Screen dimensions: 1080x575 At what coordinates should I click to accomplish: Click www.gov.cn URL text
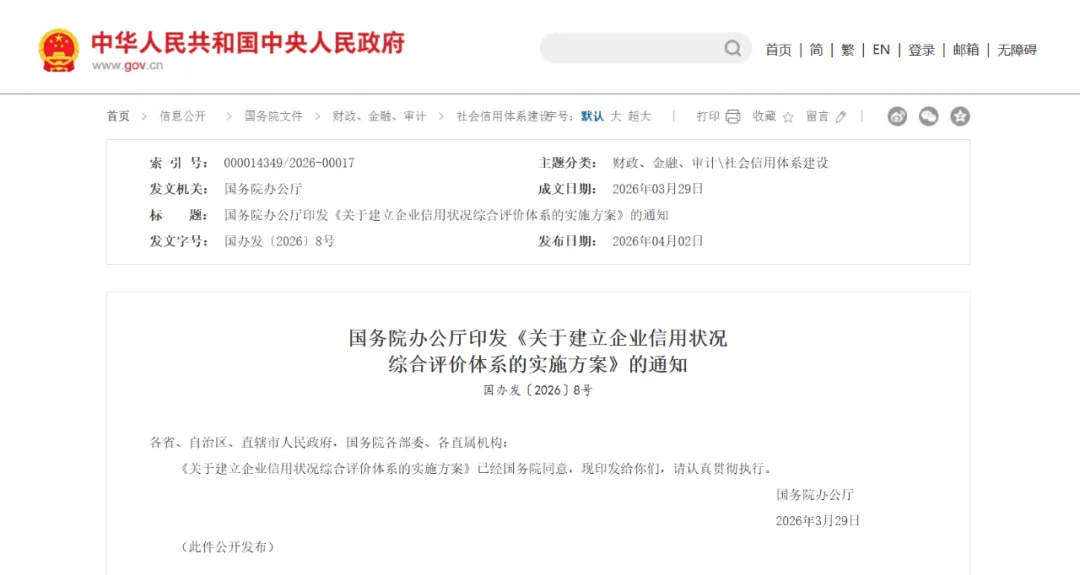[127, 65]
